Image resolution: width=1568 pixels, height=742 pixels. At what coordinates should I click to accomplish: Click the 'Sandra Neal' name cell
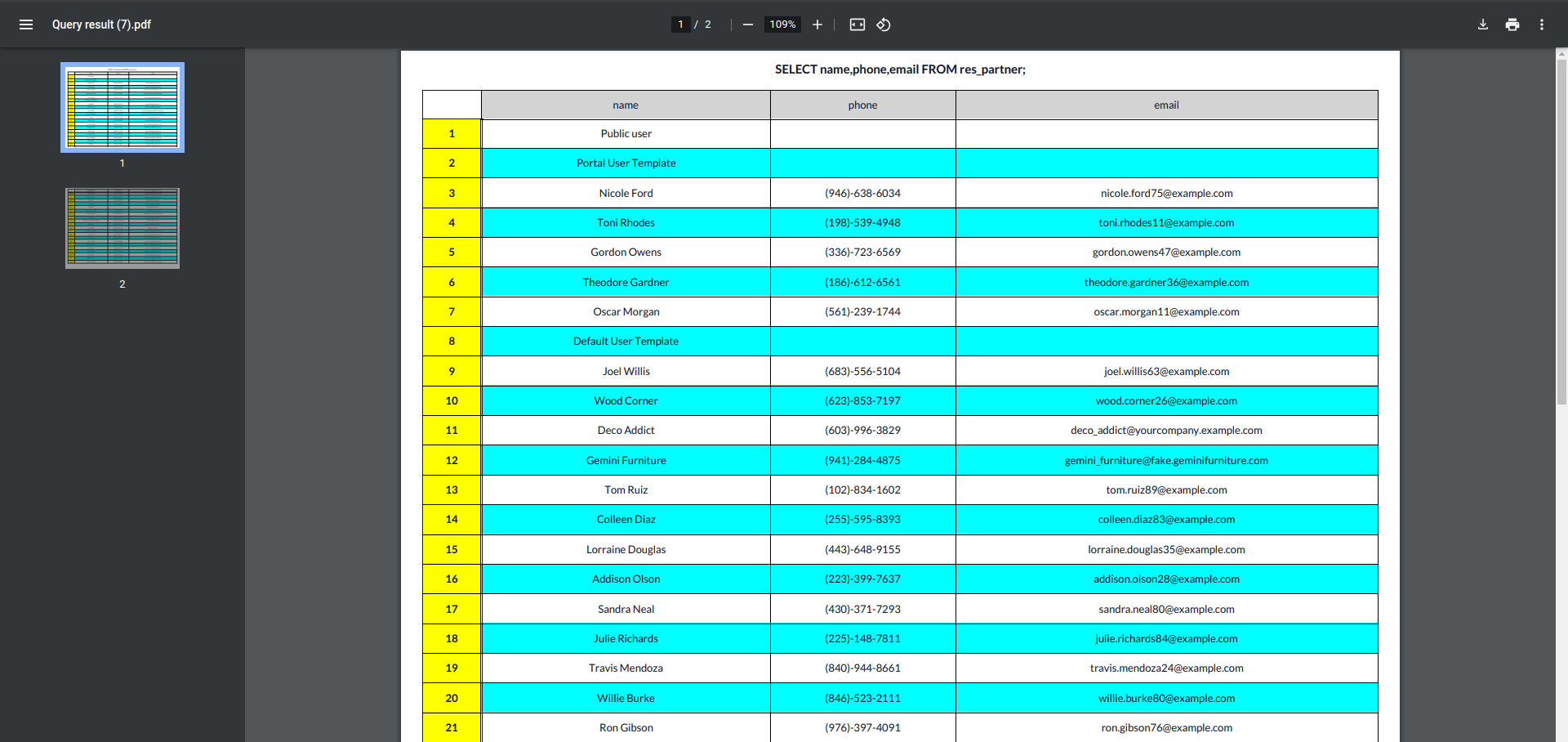coord(626,609)
